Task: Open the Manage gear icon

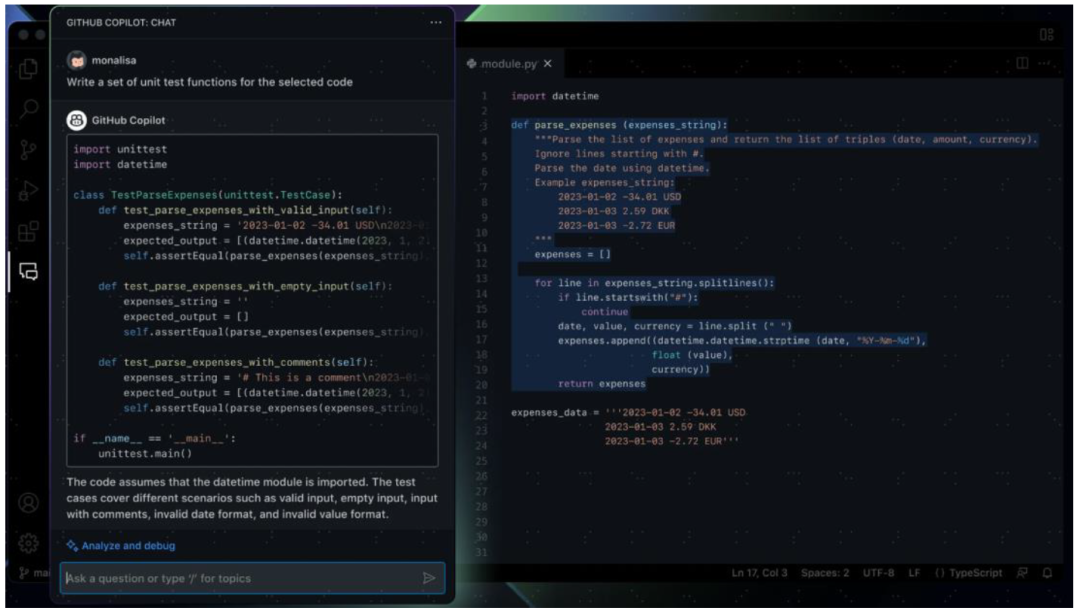Action: click(x=28, y=543)
